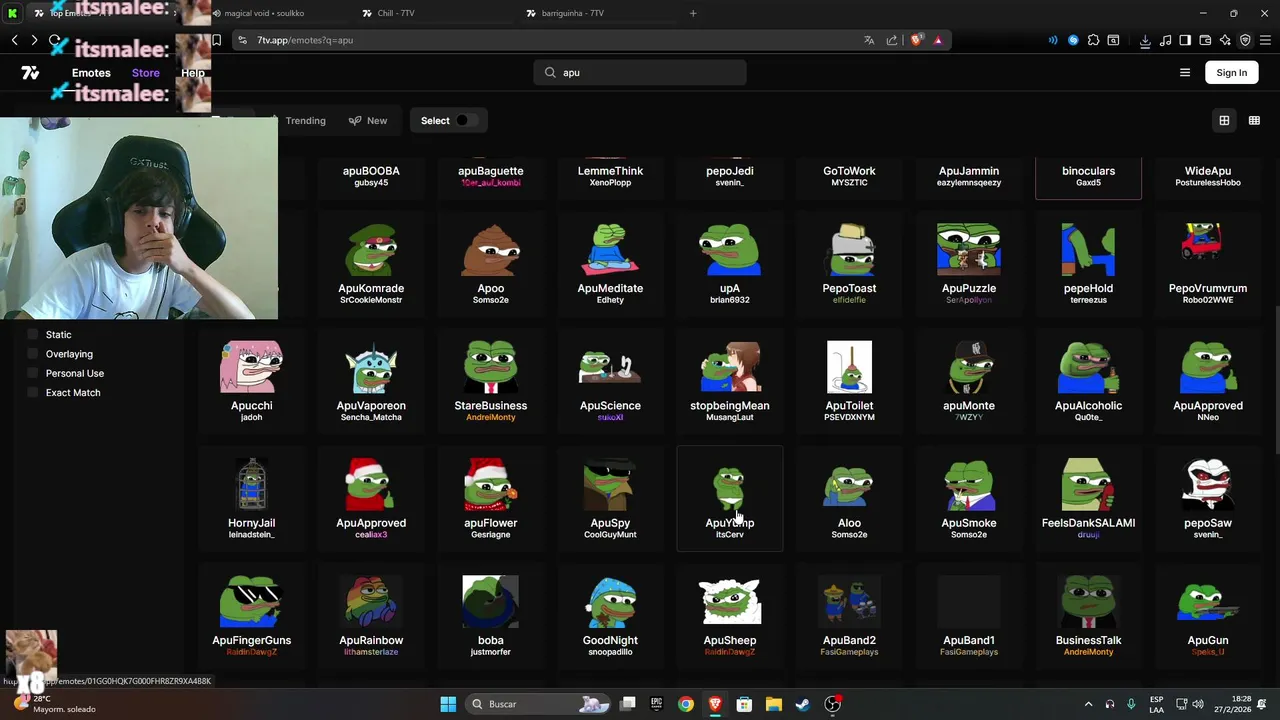The height and width of the screenshot is (720, 1280).
Task: Open the extensions puzzle icon
Action: pyautogui.click(x=1093, y=40)
